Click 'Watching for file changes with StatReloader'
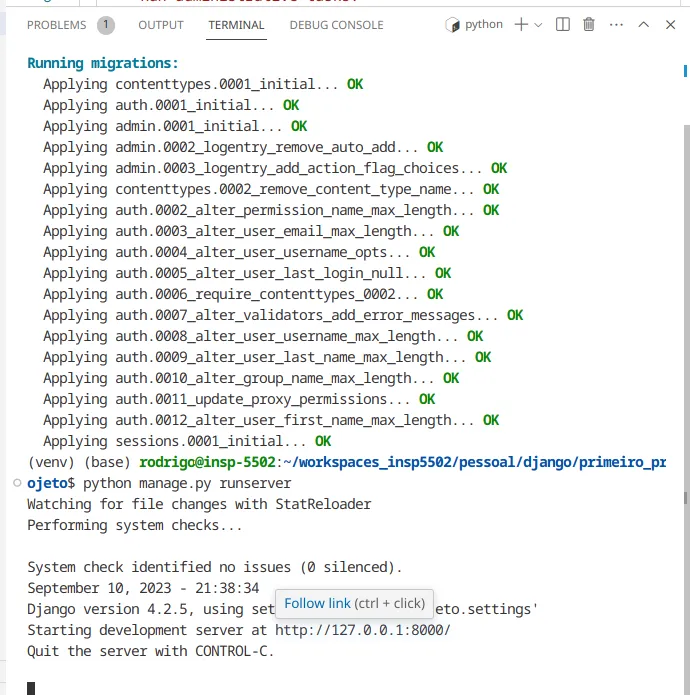Viewport: 690px width, 695px height. coord(199,504)
